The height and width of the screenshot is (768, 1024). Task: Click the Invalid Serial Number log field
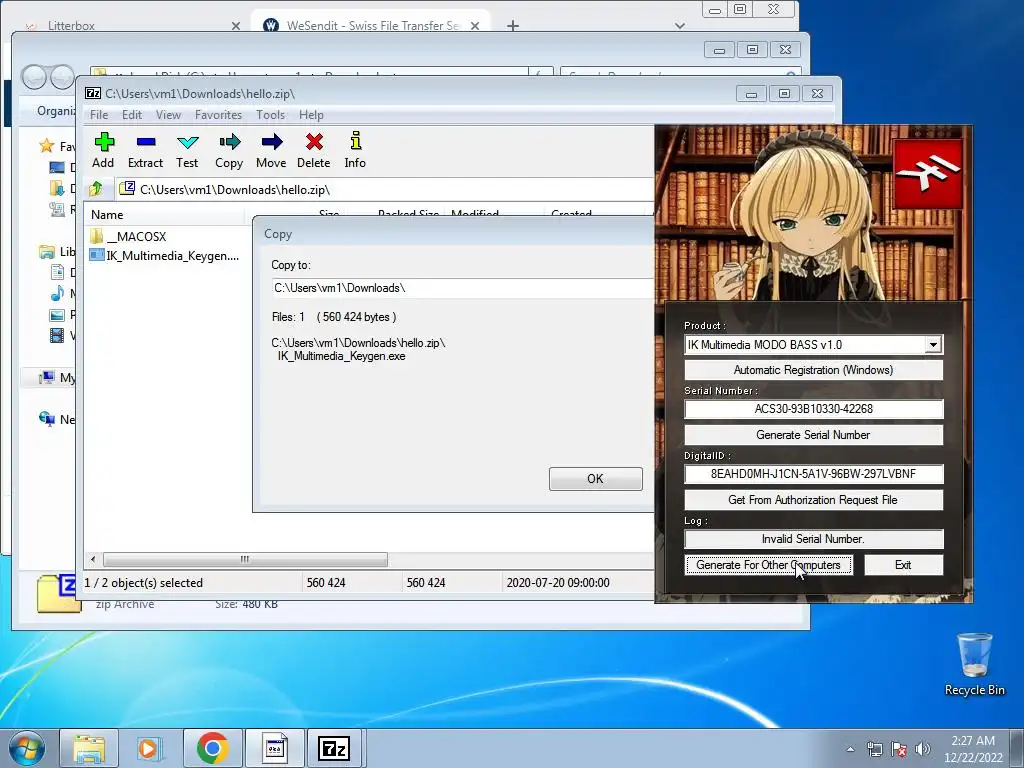pos(813,539)
